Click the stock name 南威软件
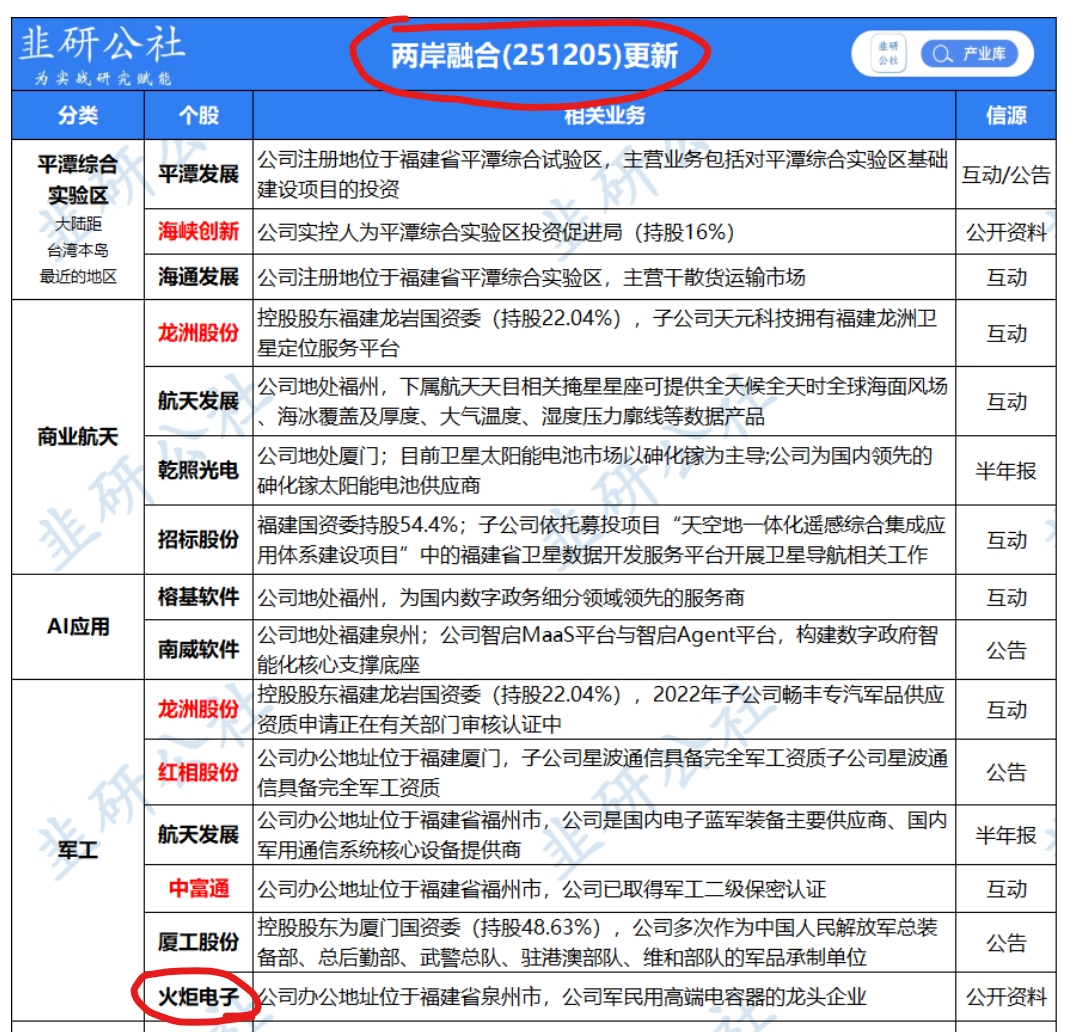This screenshot has height=1032, width=1090. [x=199, y=649]
